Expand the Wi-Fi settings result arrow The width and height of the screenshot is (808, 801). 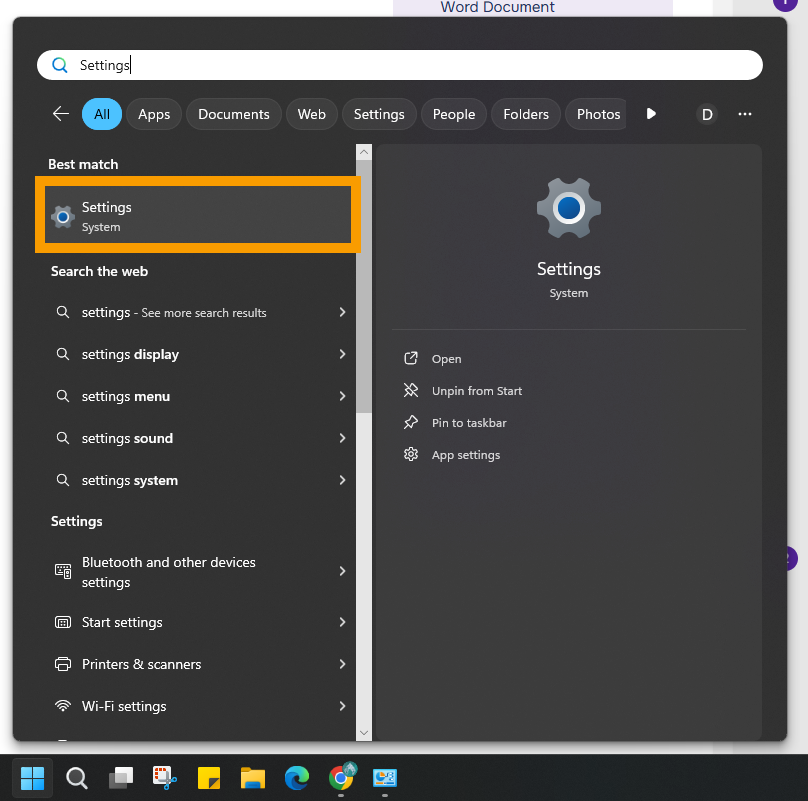(x=342, y=706)
